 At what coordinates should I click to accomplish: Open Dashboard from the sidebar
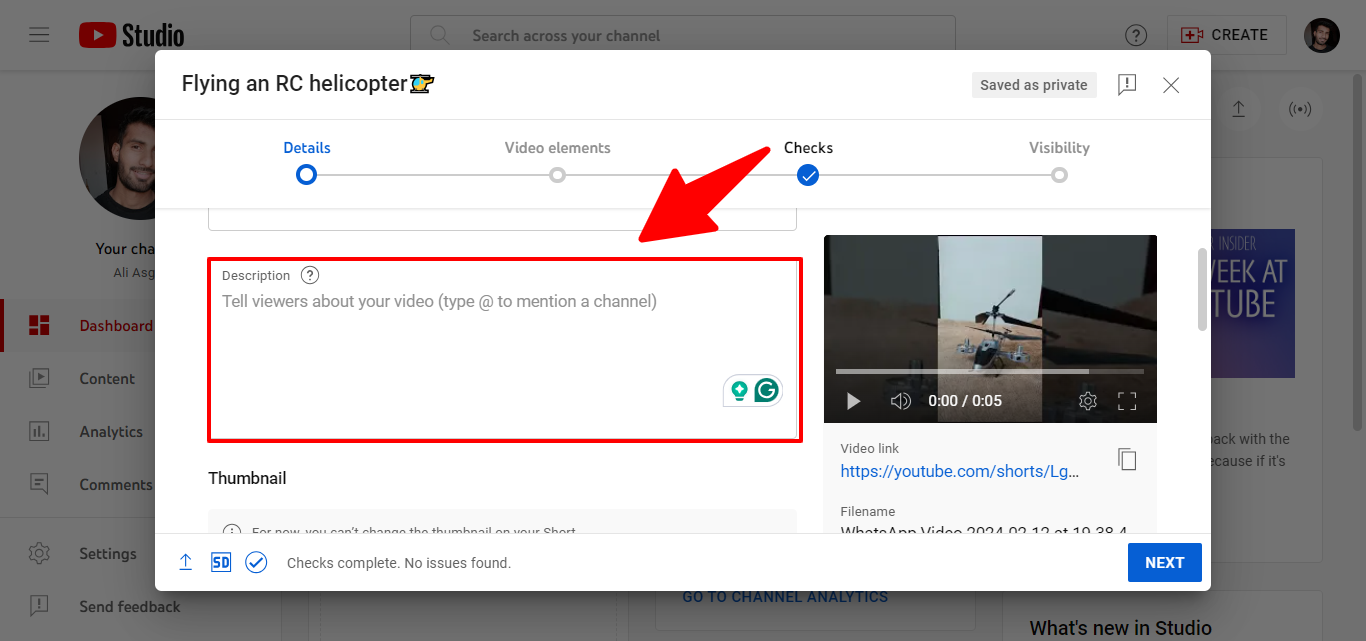[x=116, y=325]
